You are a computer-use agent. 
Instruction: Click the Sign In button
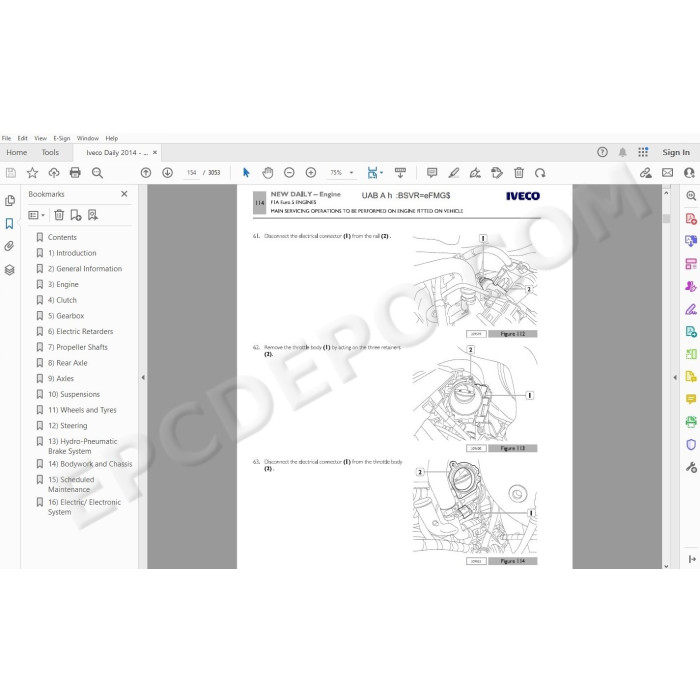click(676, 152)
